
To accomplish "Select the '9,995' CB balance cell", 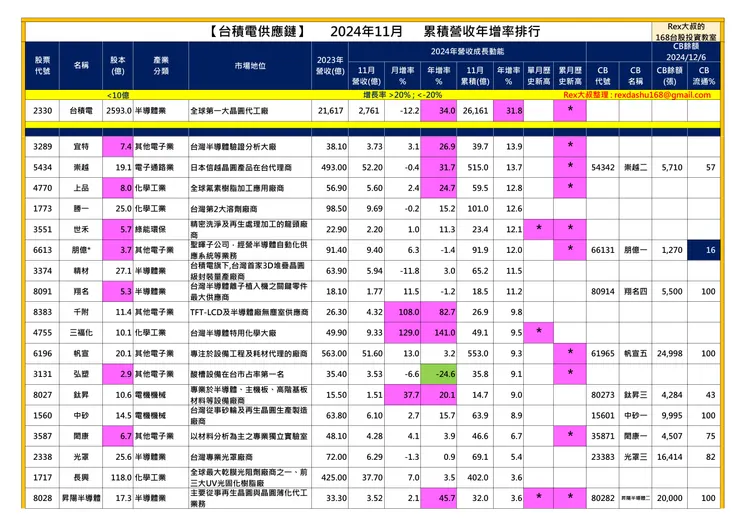I will click(x=669, y=415).
